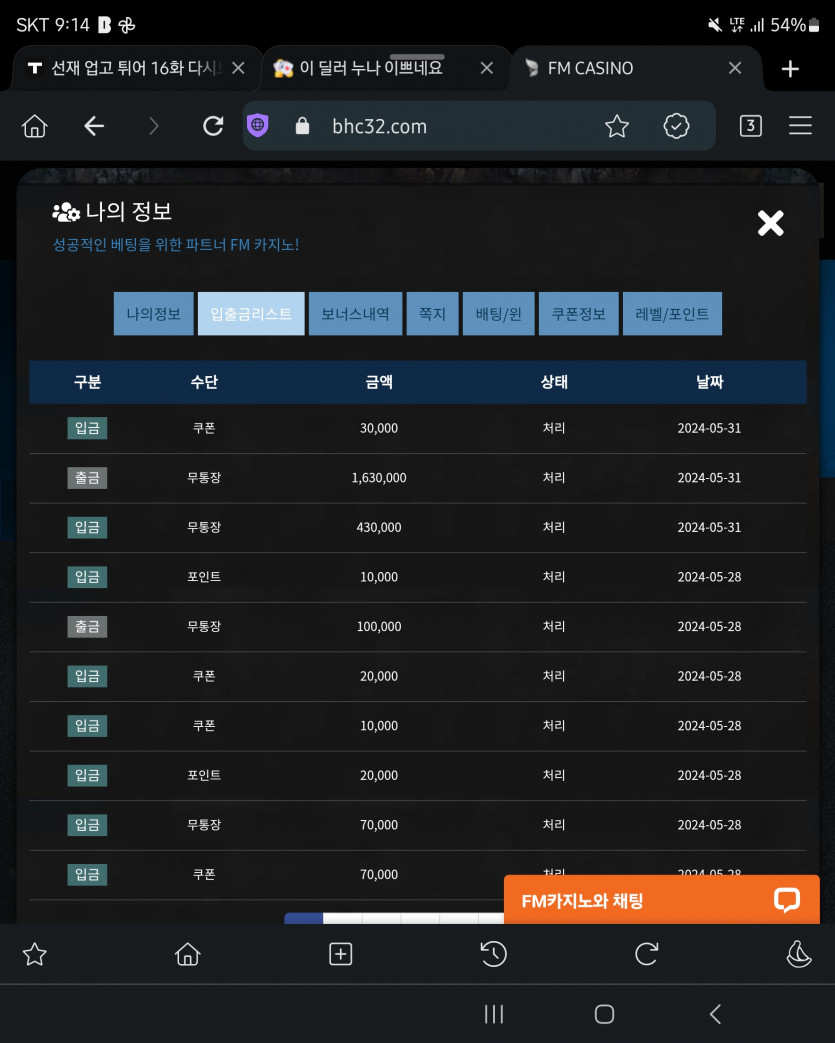Open the chat bubble icon on orange bar
The height and width of the screenshot is (1043, 835).
(x=786, y=900)
